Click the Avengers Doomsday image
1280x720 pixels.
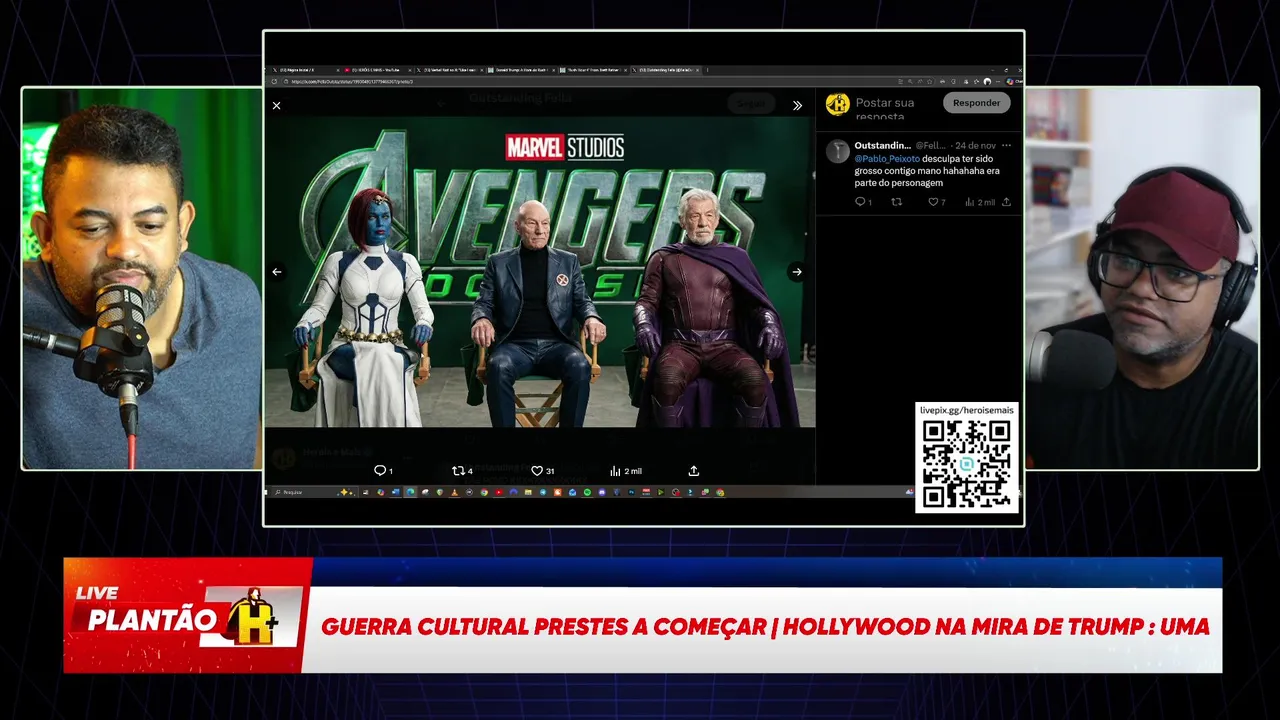point(540,272)
